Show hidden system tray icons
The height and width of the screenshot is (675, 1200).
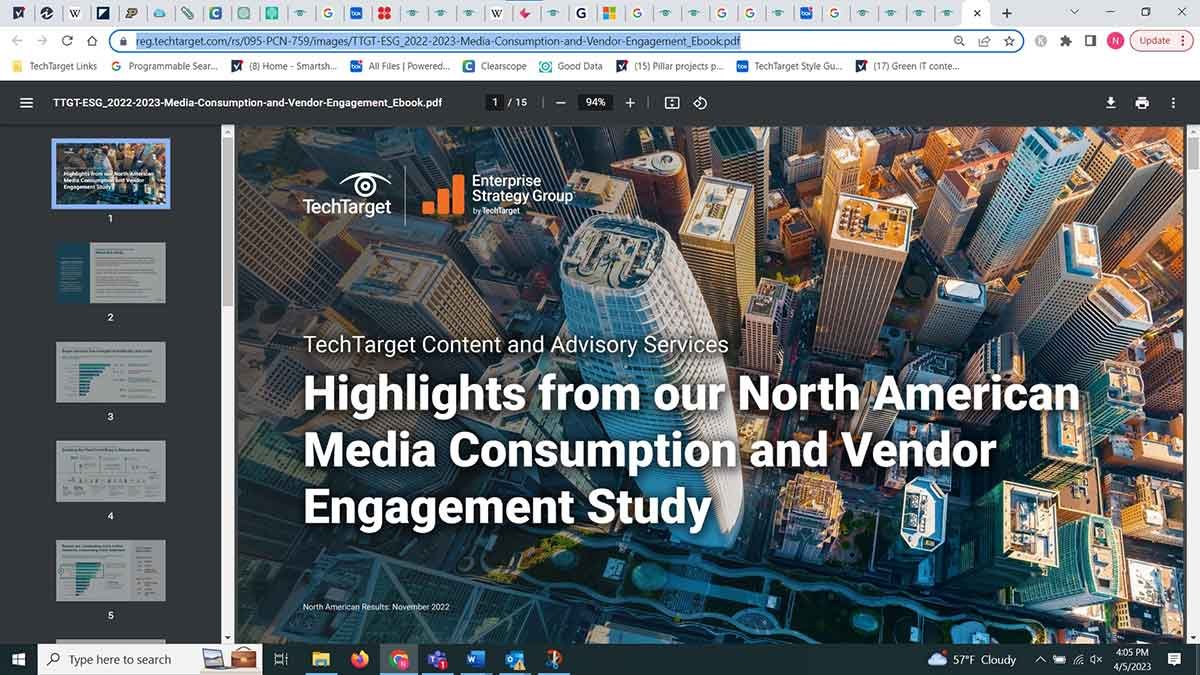(1041, 660)
